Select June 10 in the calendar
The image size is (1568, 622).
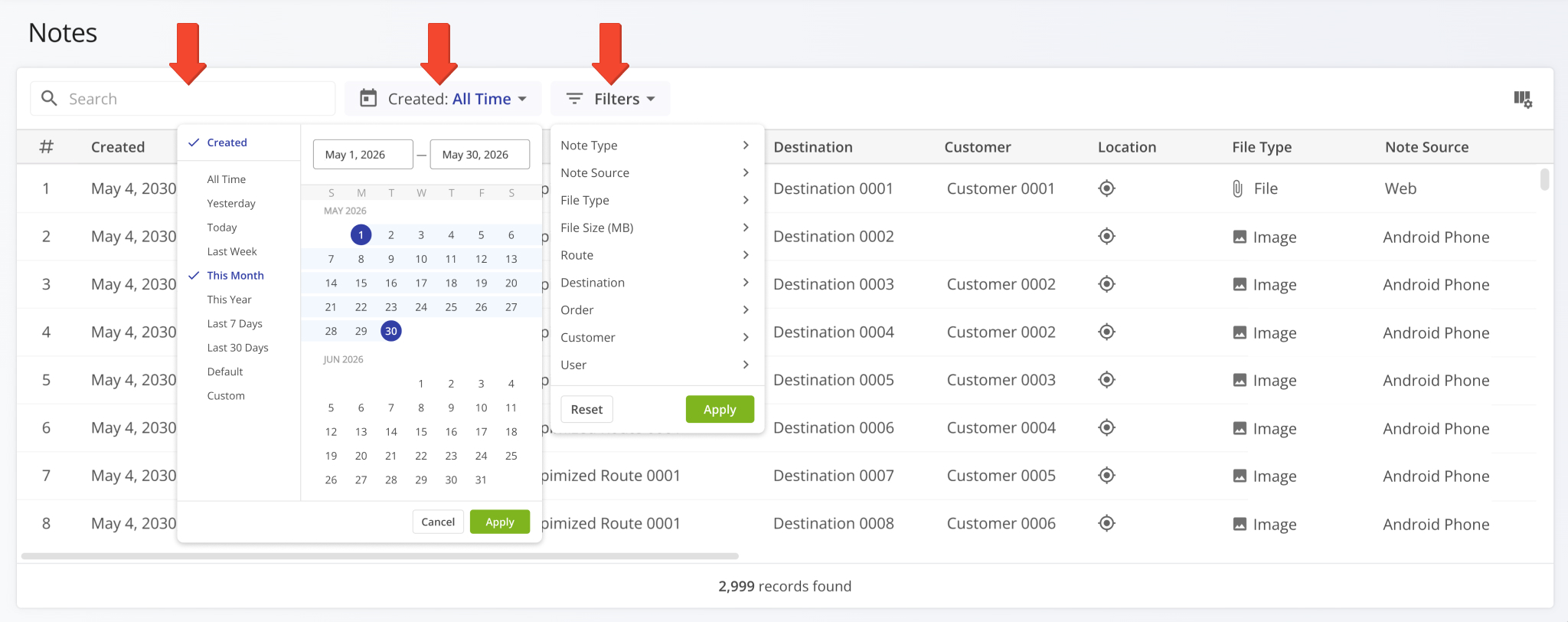(x=481, y=408)
